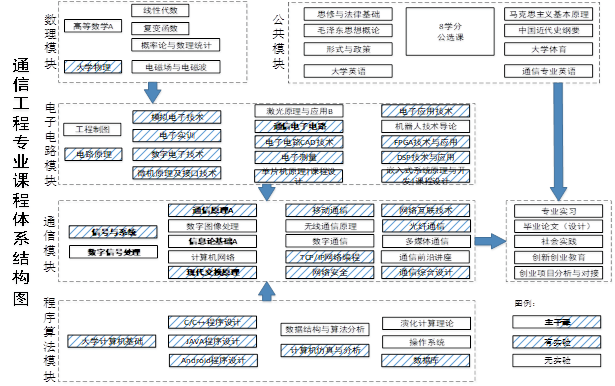Click the down arrow below the electronic circuit module
This screenshot has width=615, height=386.
click(267, 192)
